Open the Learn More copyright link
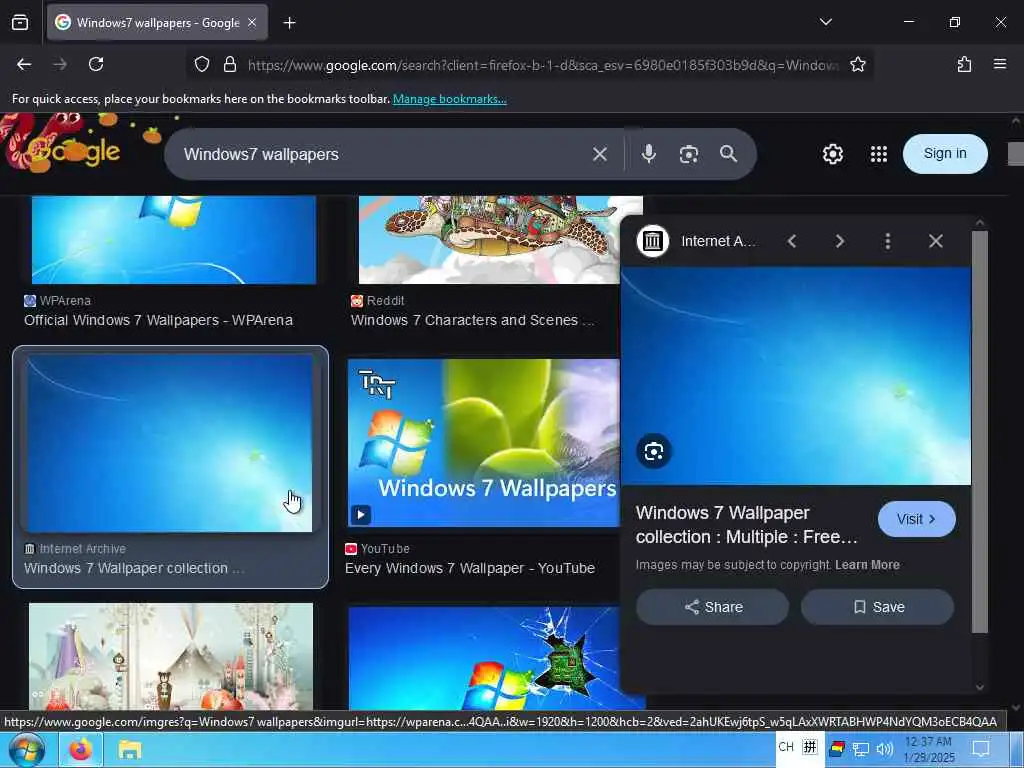The width and height of the screenshot is (1024, 768). pos(867,565)
